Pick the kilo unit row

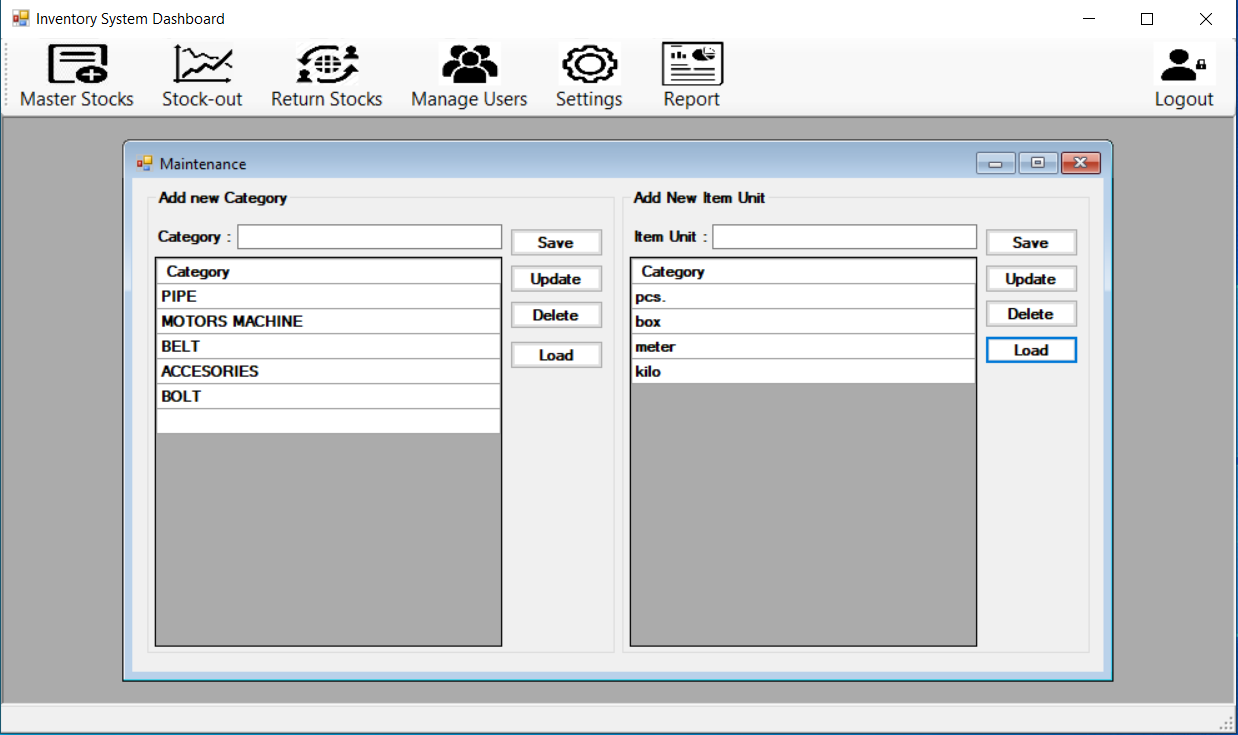pyautogui.click(x=803, y=371)
